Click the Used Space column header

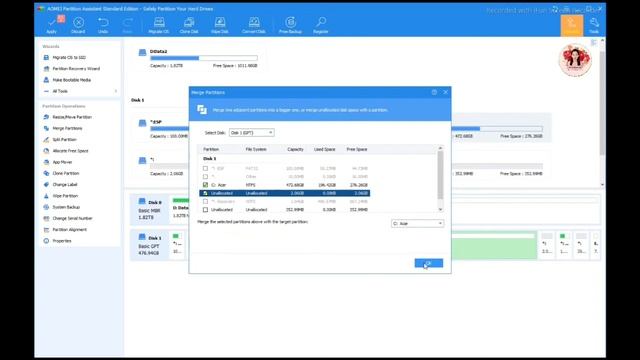(324, 149)
